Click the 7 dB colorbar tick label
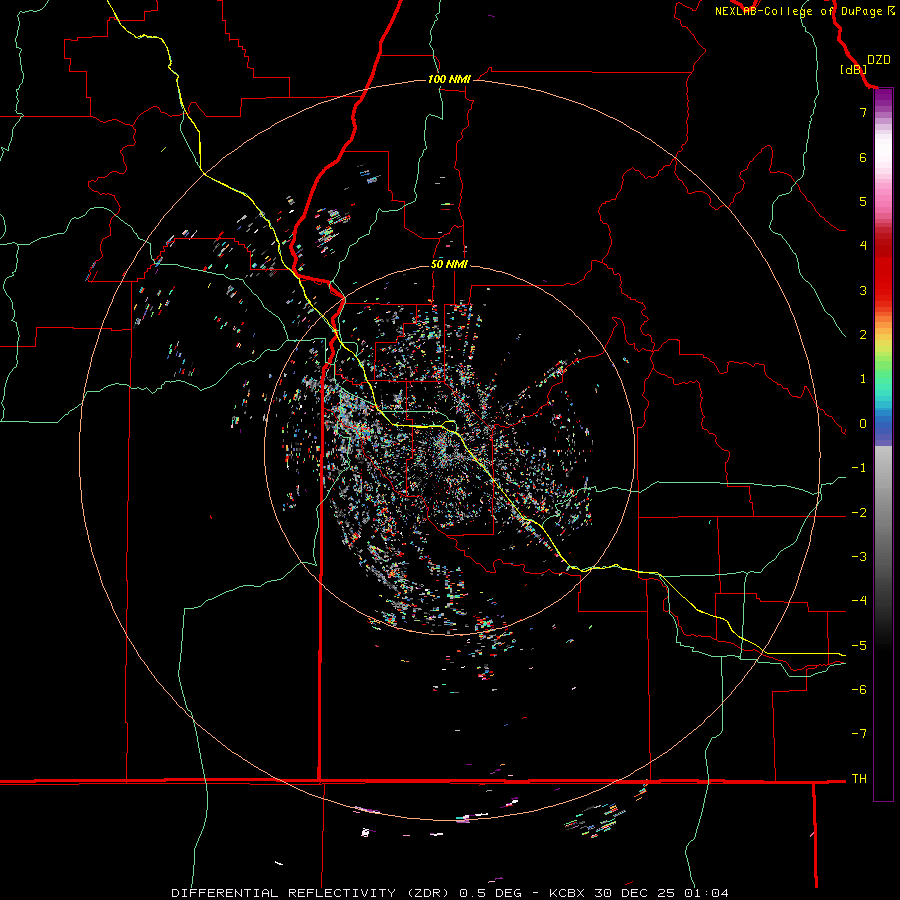 (x=863, y=112)
